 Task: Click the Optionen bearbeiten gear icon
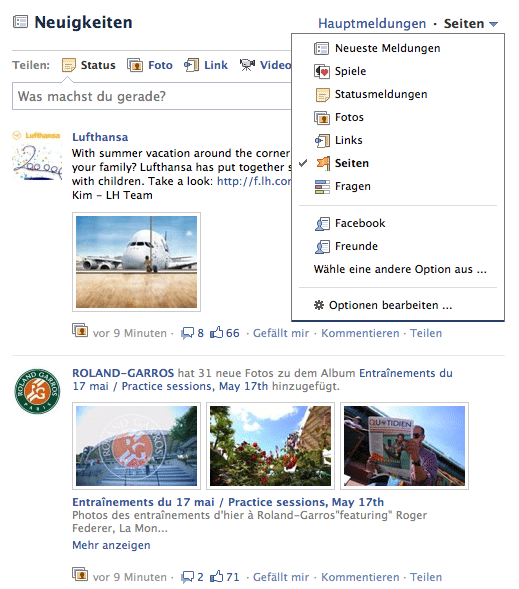click(x=318, y=305)
